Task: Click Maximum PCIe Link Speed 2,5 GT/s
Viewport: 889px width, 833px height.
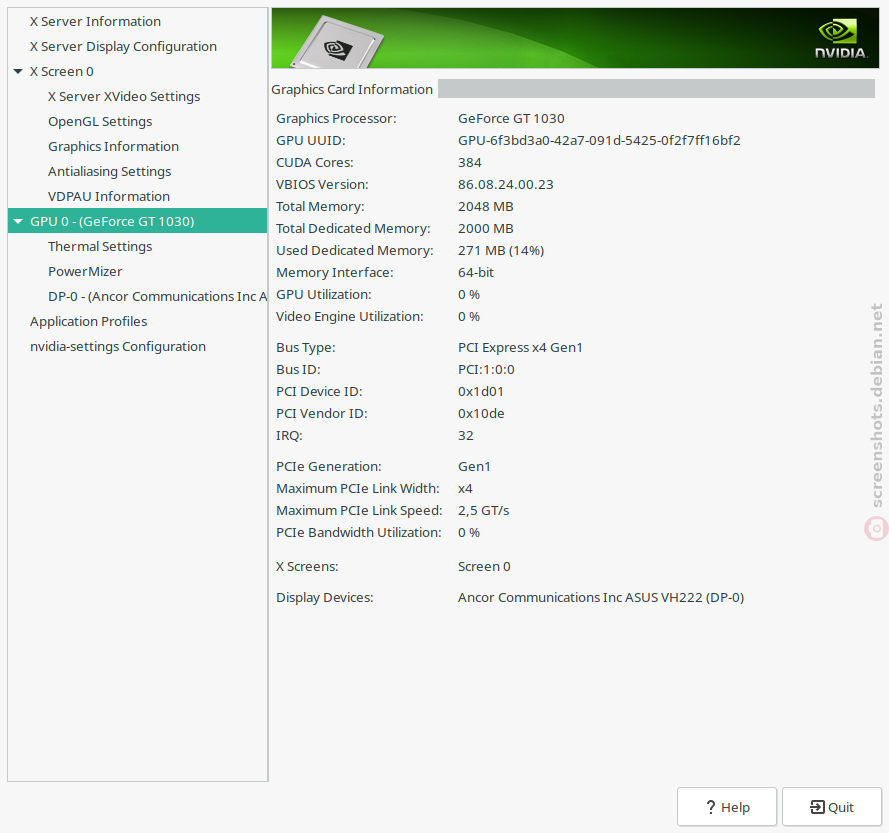Action: point(484,511)
